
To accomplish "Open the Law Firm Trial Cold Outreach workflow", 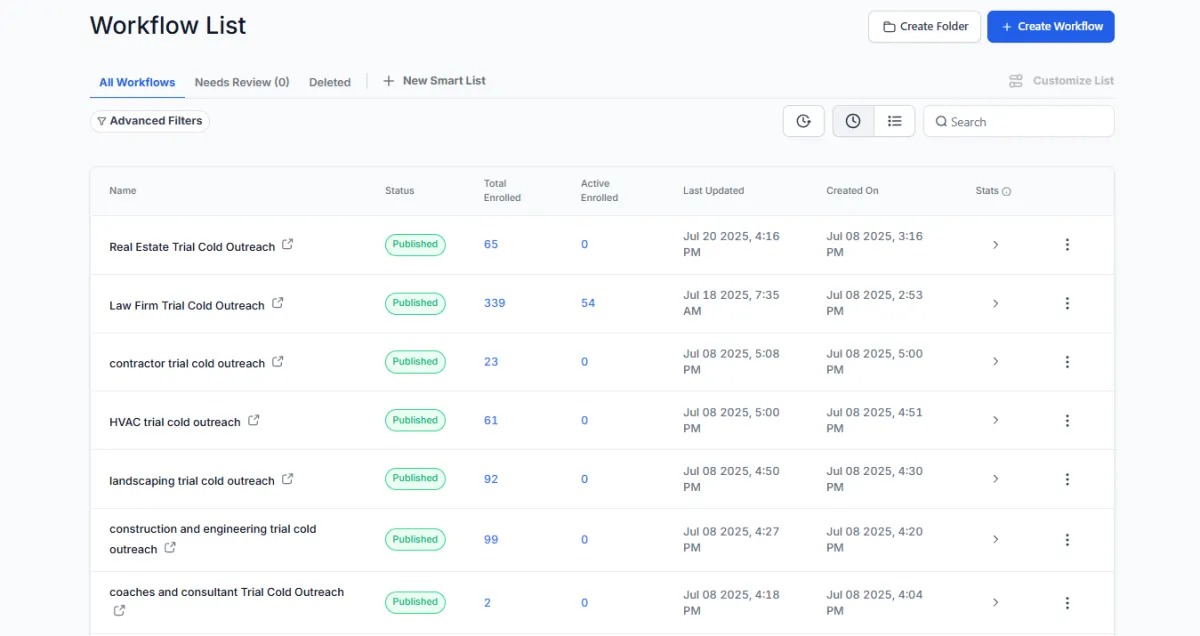I will (x=187, y=305).
